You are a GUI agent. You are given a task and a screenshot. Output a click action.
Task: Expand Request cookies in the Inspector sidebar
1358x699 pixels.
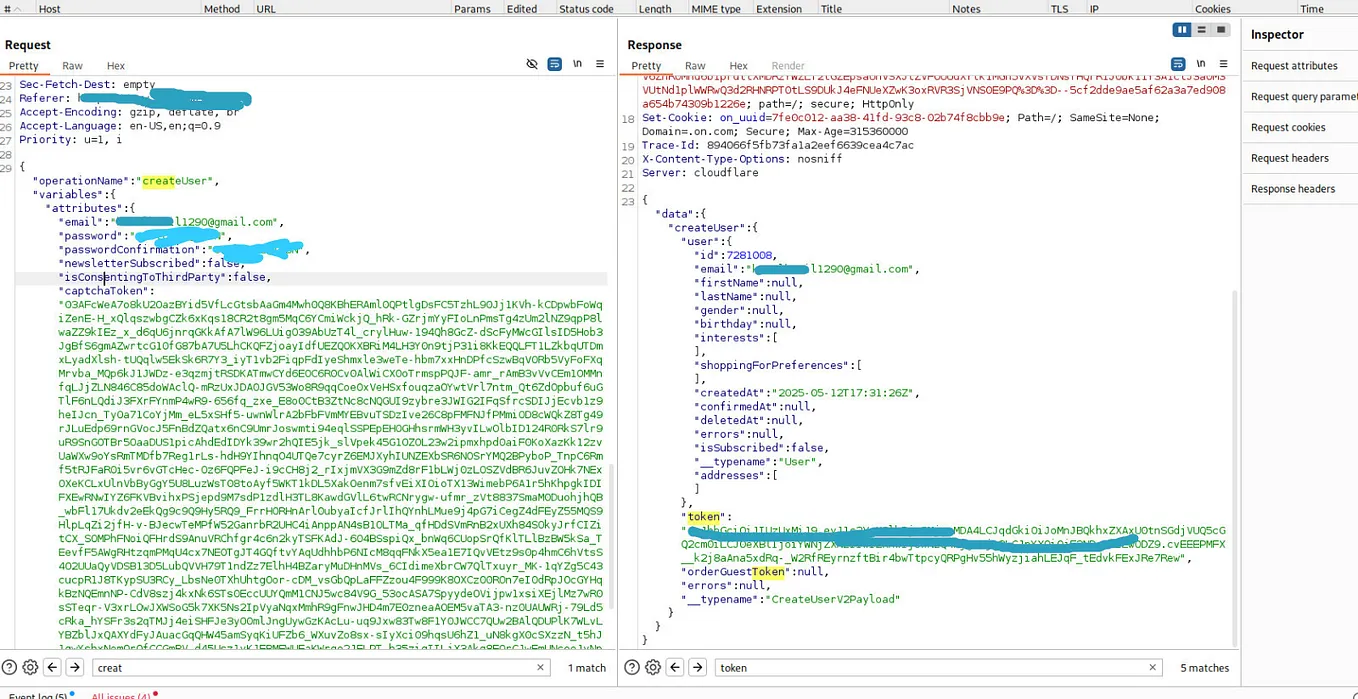(1287, 126)
